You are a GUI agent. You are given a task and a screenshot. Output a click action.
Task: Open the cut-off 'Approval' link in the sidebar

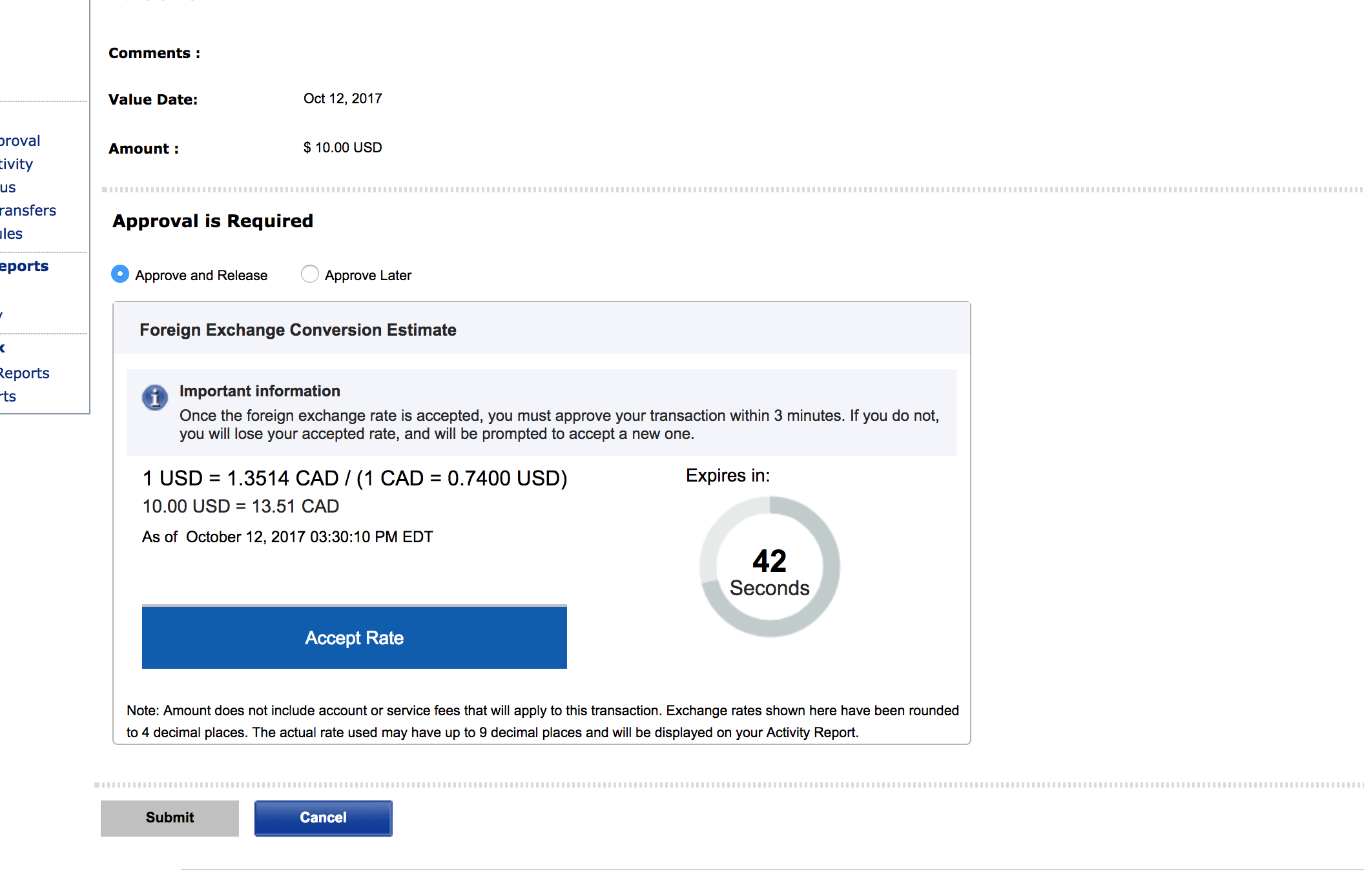coord(20,141)
